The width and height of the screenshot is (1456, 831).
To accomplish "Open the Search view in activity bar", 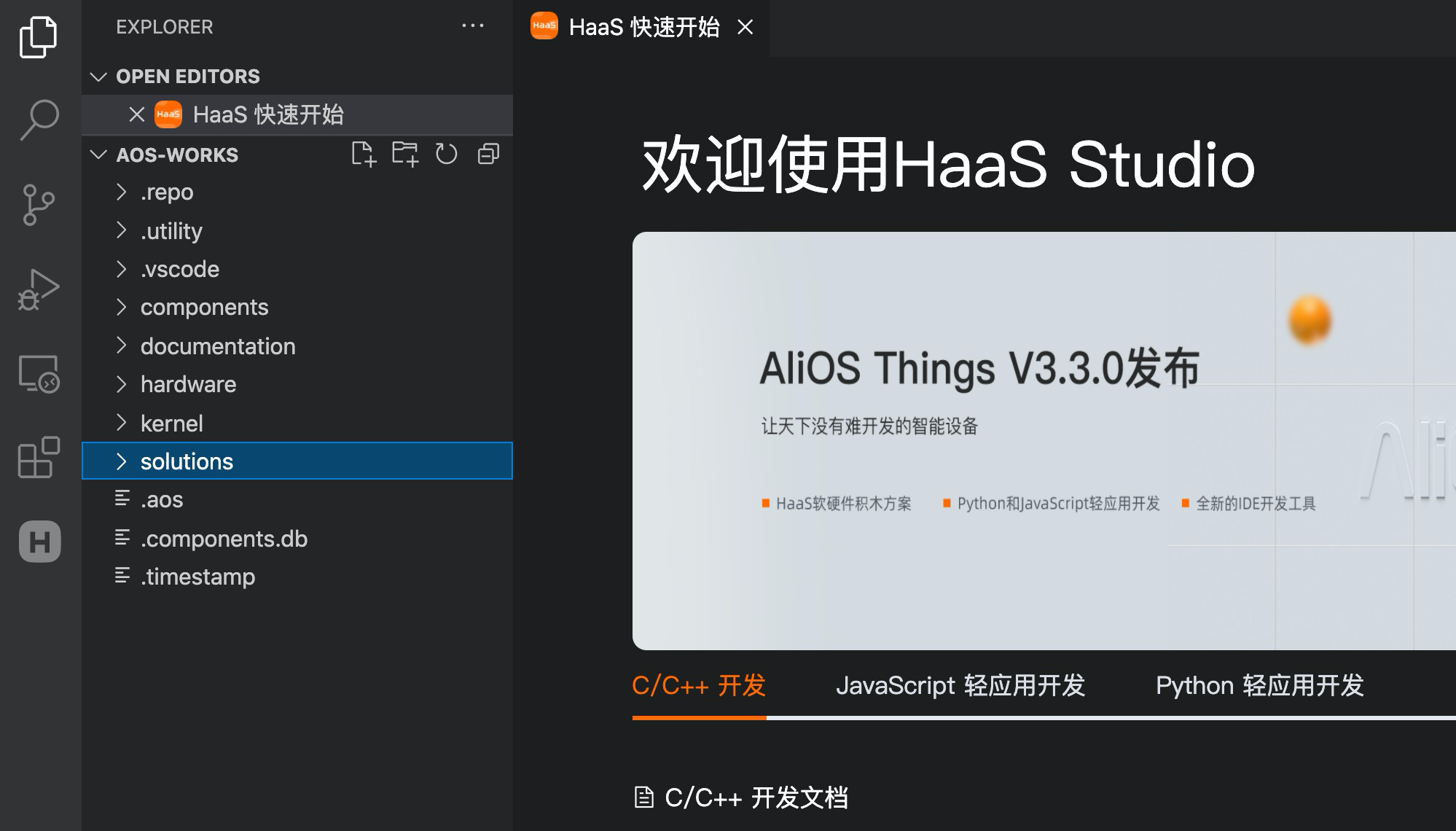I will (x=39, y=120).
